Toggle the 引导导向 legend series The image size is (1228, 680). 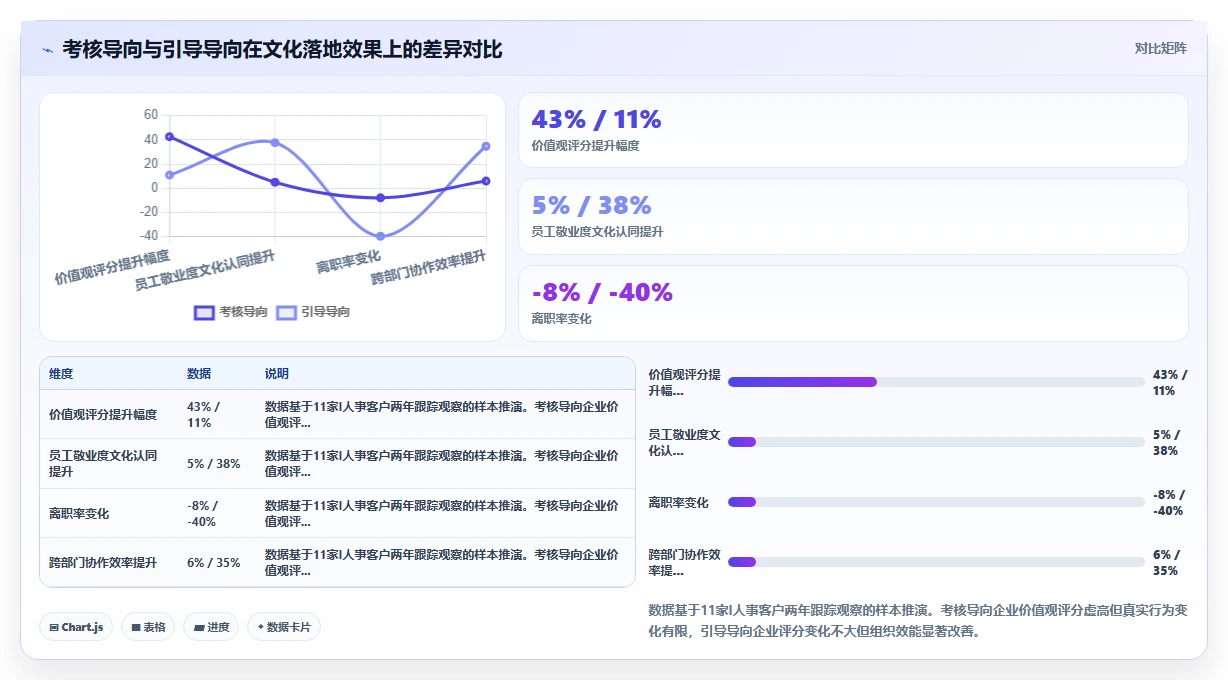(x=313, y=312)
